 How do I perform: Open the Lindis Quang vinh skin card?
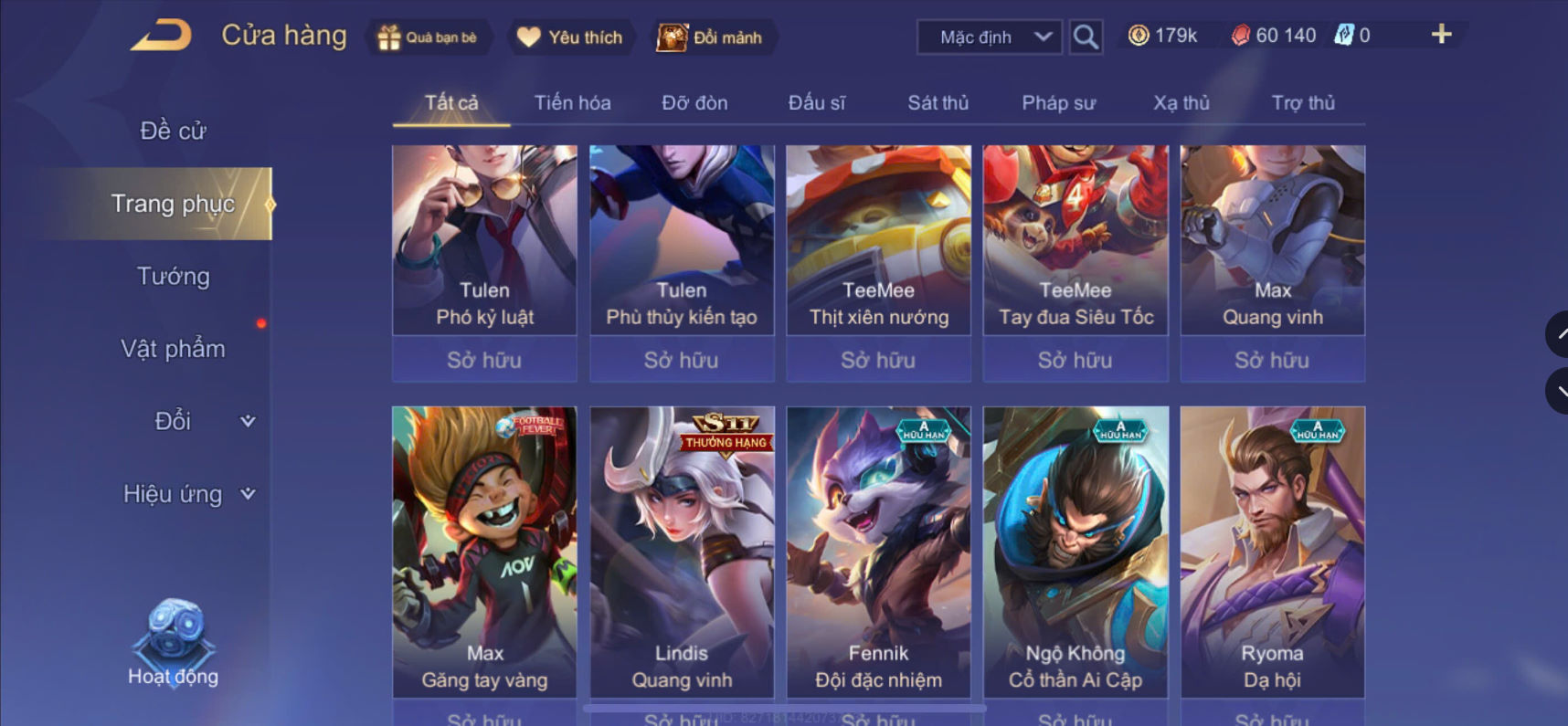coord(682,552)
